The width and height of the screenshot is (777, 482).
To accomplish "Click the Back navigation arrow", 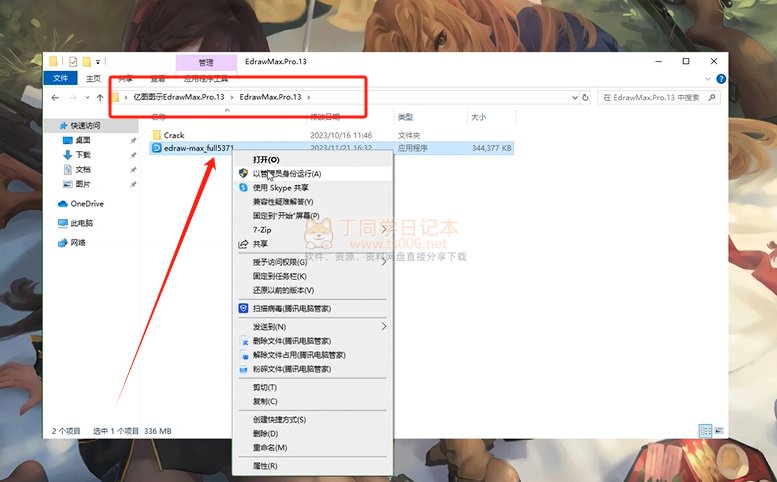I will [x=55, y=98].
